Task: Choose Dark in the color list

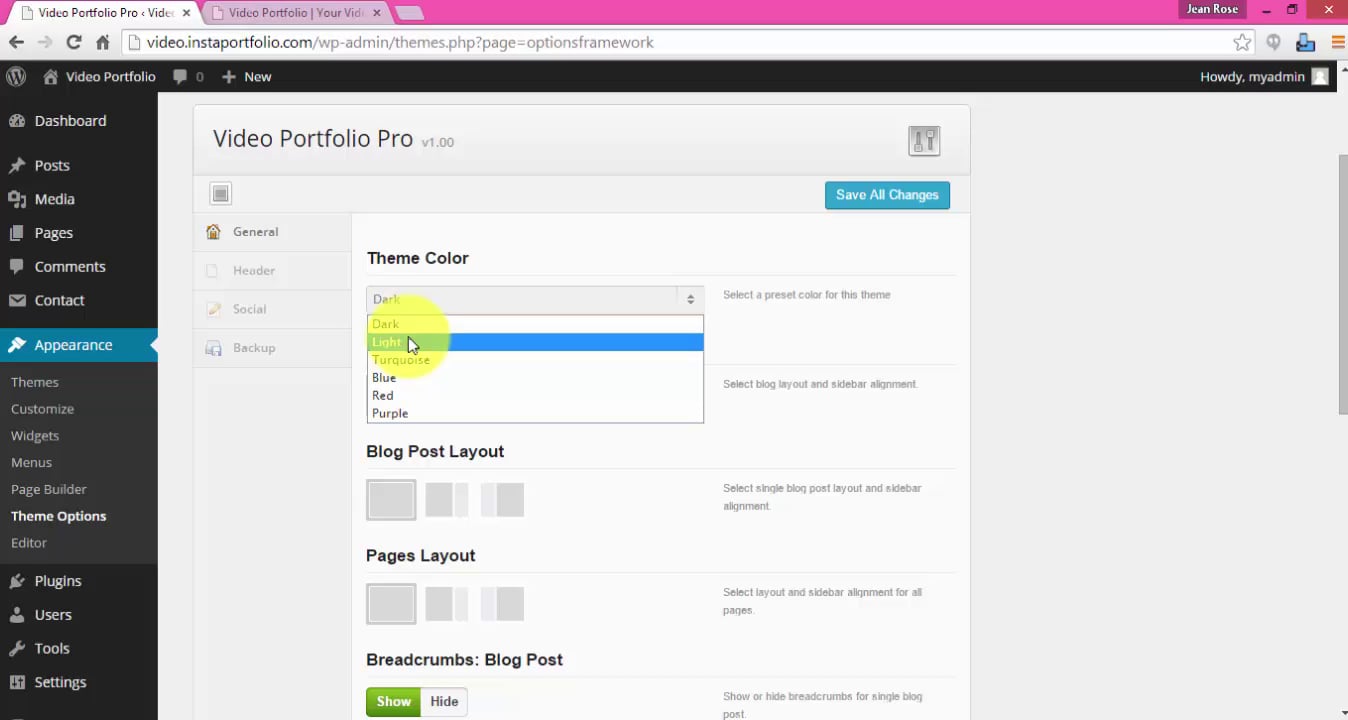Action: coord(535,324)
